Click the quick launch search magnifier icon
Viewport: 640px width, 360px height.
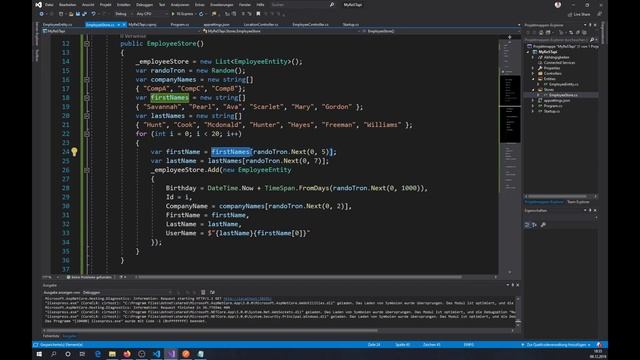332,5
